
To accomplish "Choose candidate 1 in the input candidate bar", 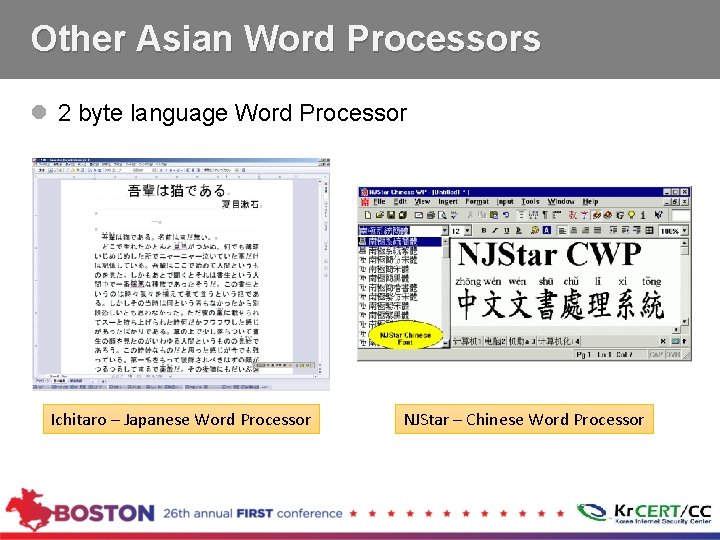I will (x=467, y=341).
